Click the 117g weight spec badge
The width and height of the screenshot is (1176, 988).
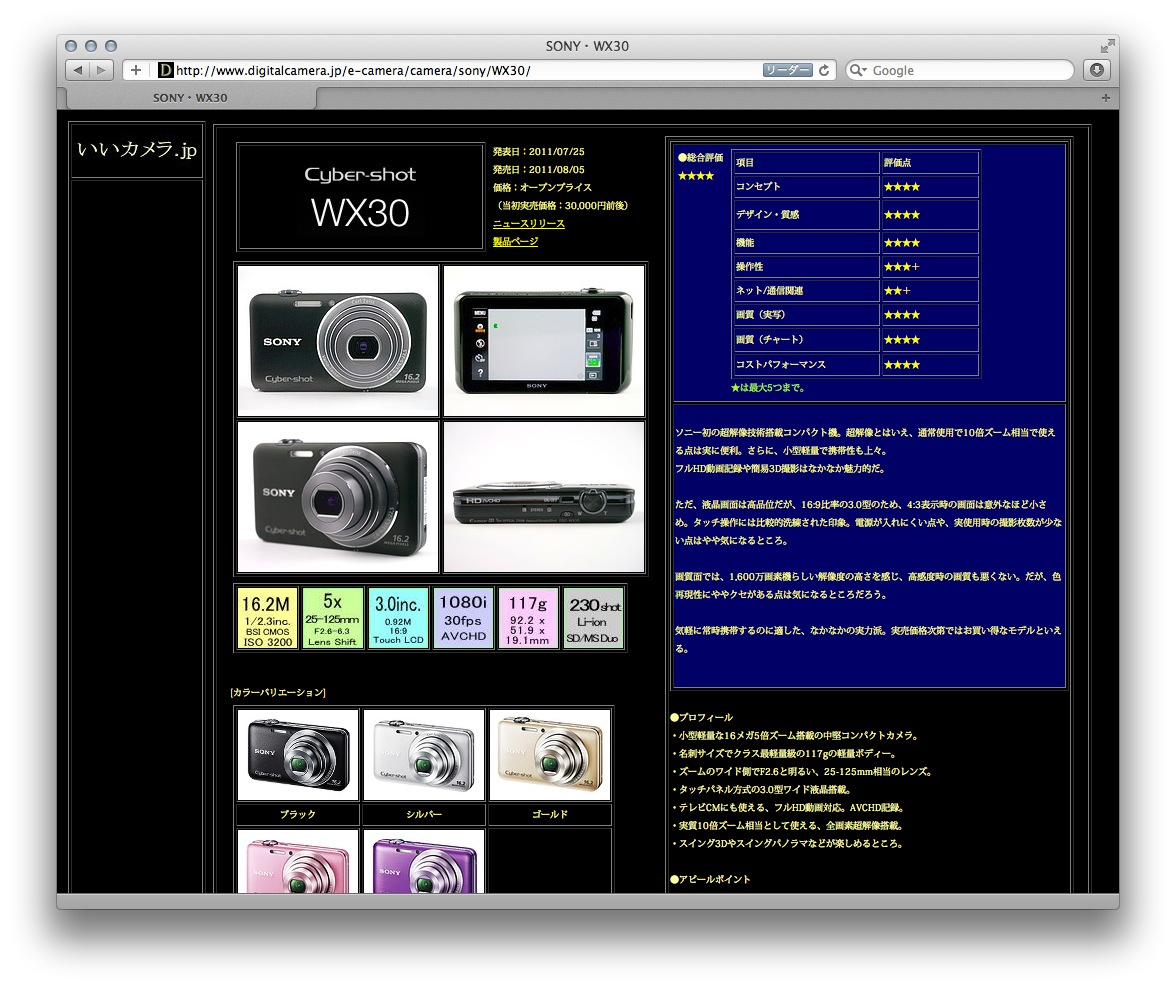coord(528,619)
